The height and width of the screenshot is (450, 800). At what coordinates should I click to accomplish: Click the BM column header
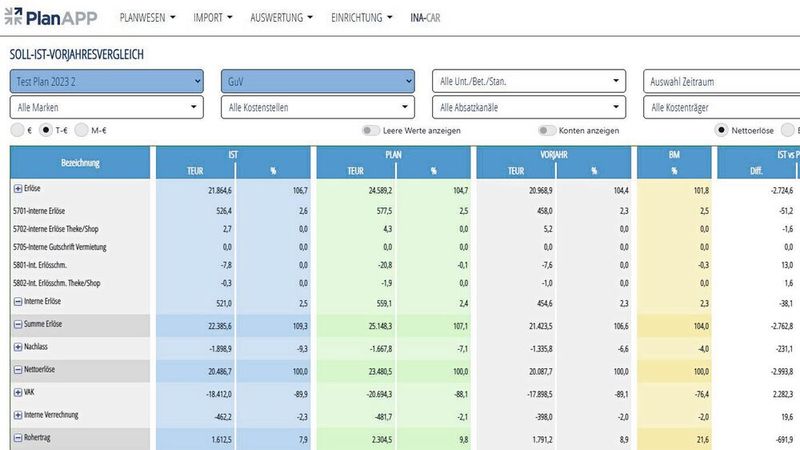click(674, 154)
